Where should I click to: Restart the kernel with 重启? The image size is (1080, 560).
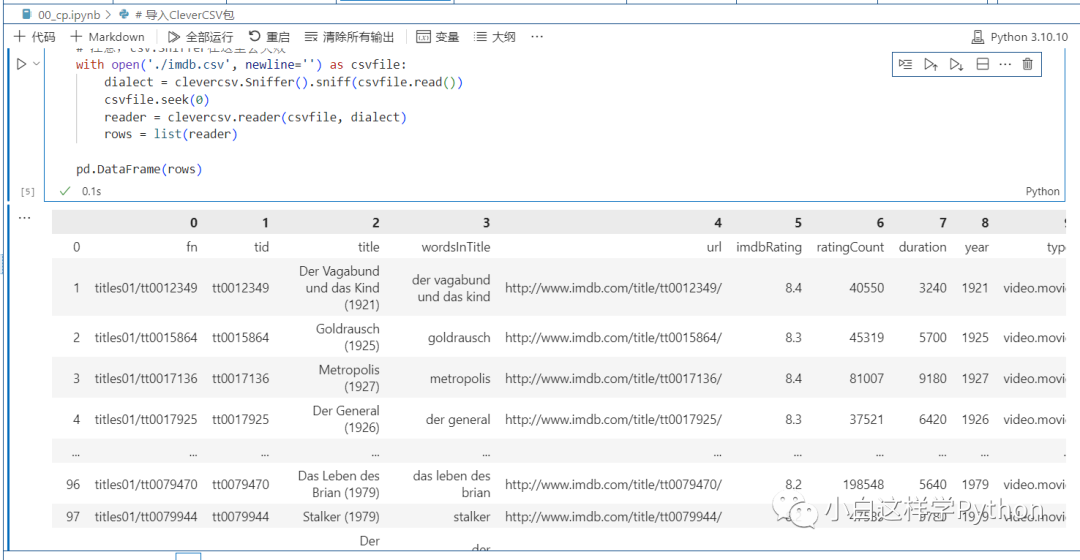click(x=269, y=37)
